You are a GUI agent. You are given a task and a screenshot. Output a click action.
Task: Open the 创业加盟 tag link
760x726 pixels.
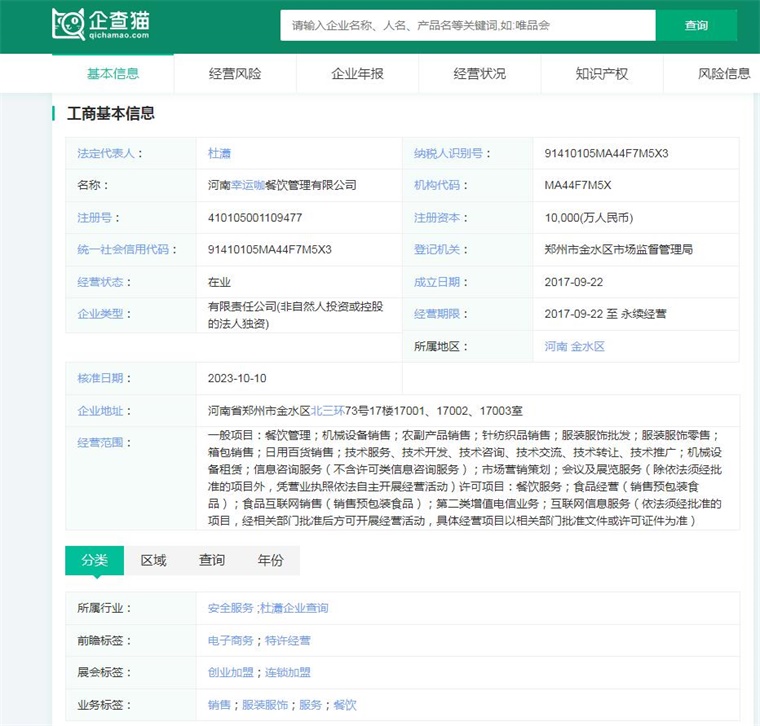pyautogui.click(x=231, y=673)
